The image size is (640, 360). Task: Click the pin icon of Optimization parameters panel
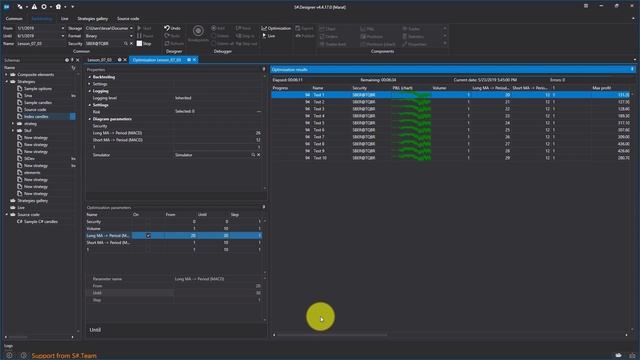click(x=264, y=207)
